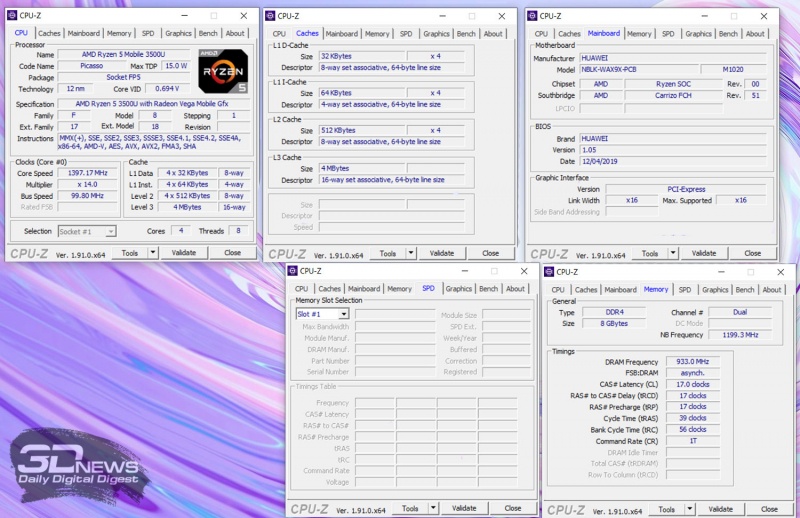
Task: Click the Bank Cycle Time value 56 clocks
Action: [693, 429]
